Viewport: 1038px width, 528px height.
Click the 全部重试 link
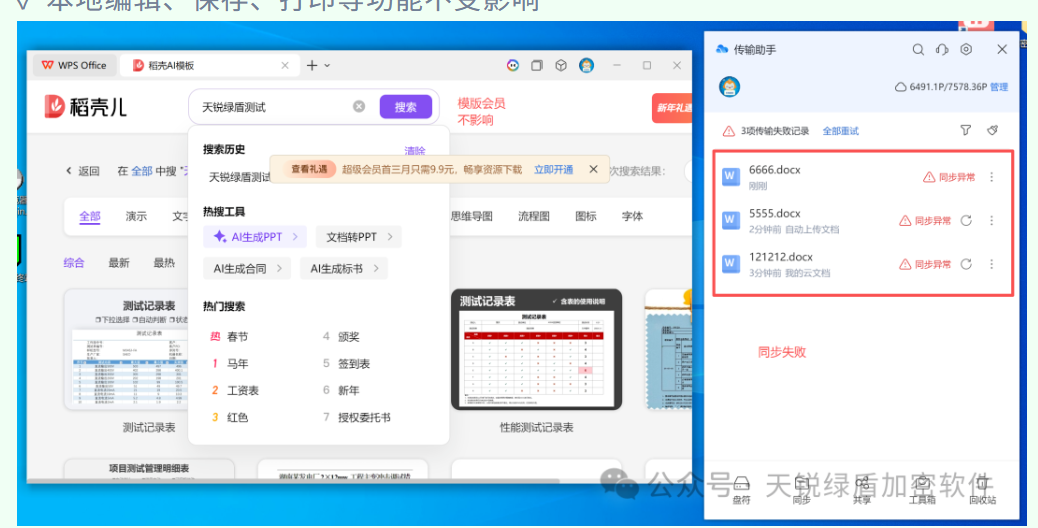pyautogui.click(x=840, y=131)
